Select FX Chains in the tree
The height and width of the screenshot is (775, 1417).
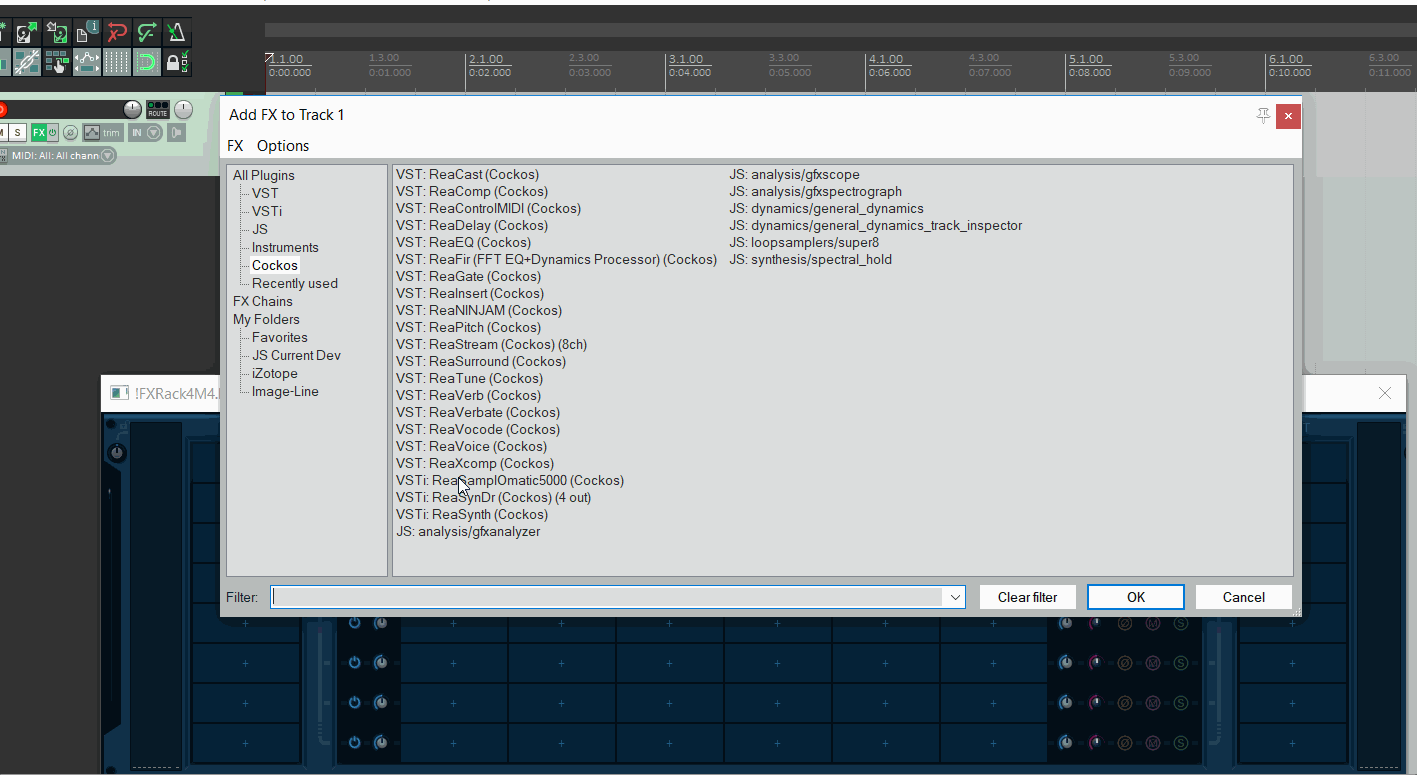263,301
